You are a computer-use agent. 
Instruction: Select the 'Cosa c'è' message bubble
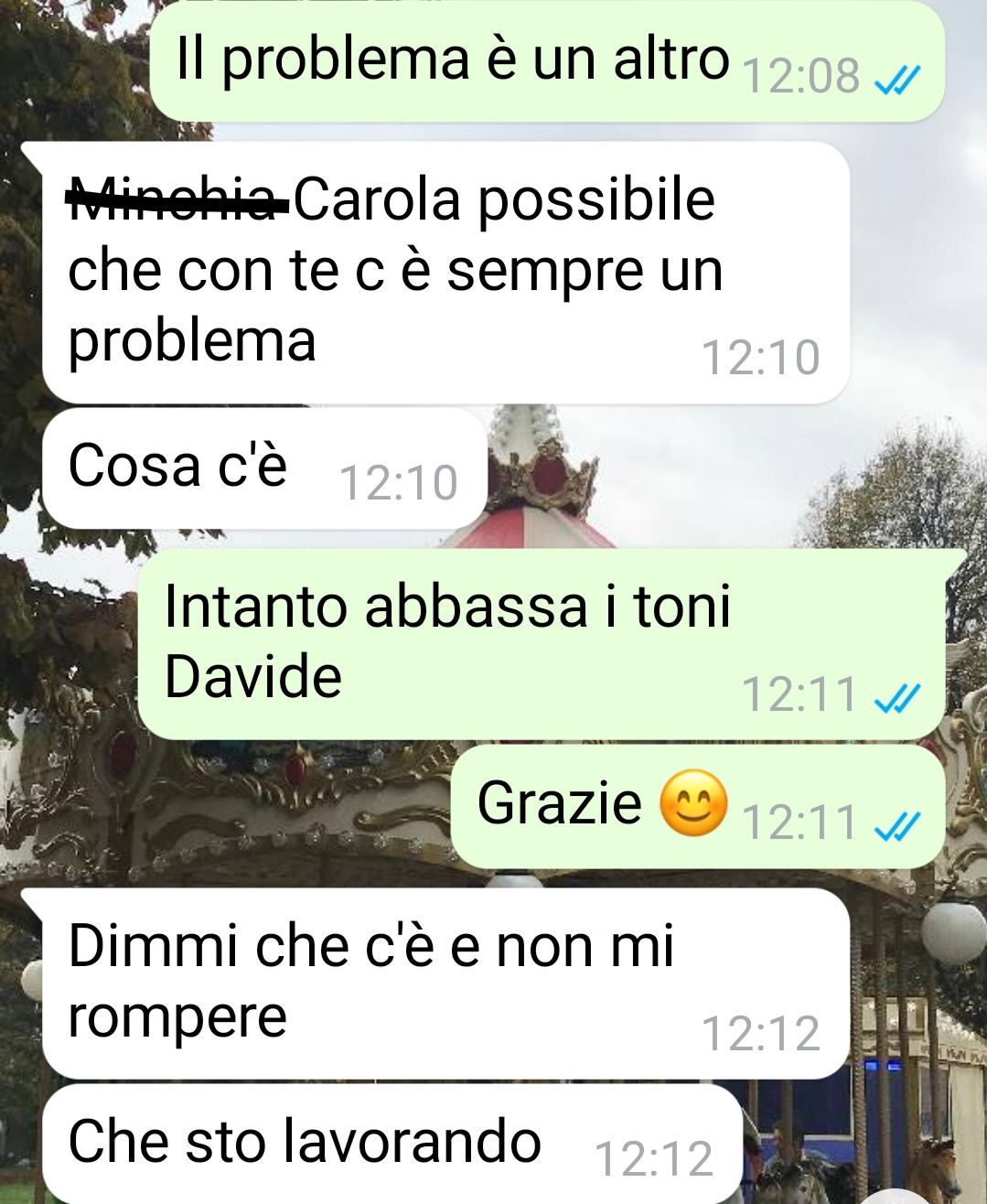264,468
